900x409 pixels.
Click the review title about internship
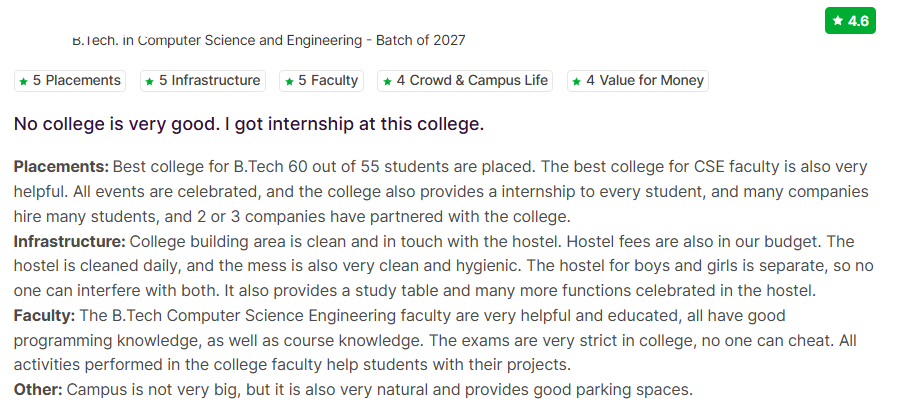click(x=249, y=125)
